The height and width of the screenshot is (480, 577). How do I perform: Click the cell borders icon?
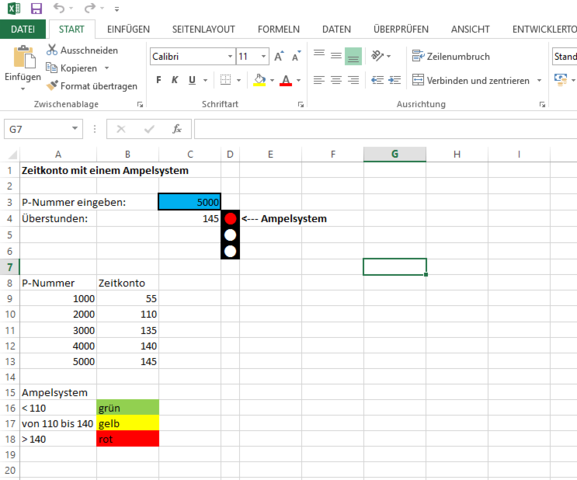pos(225,80)
